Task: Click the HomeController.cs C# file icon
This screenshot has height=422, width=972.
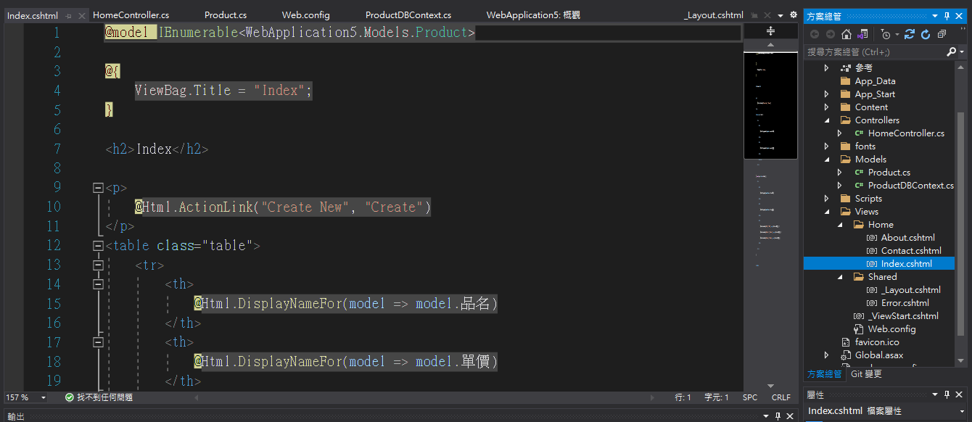Action: (859, 133)
